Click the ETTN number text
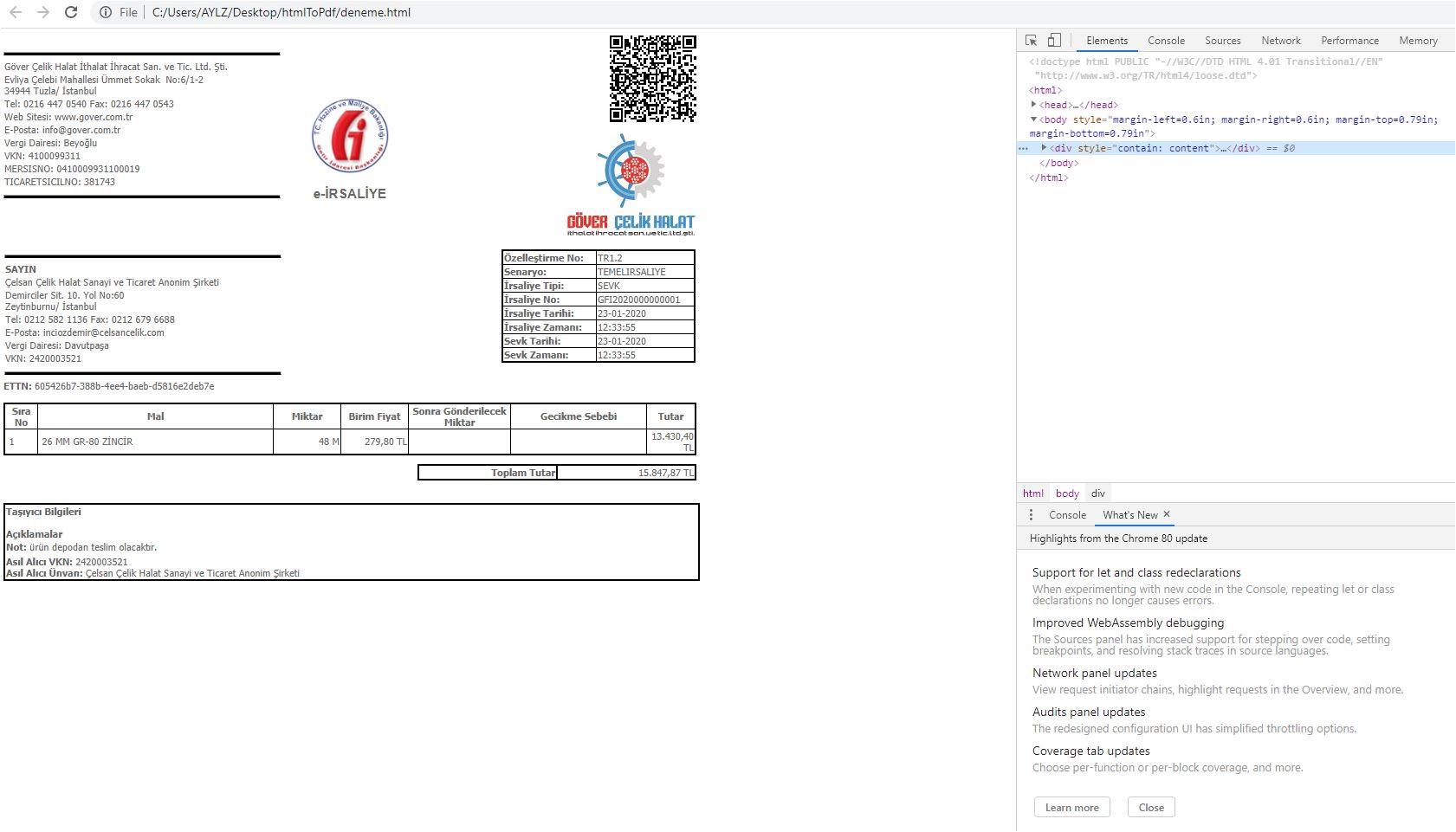This screenshot has height=832, width=1456. pyautogui.click(x=124, y=386)
